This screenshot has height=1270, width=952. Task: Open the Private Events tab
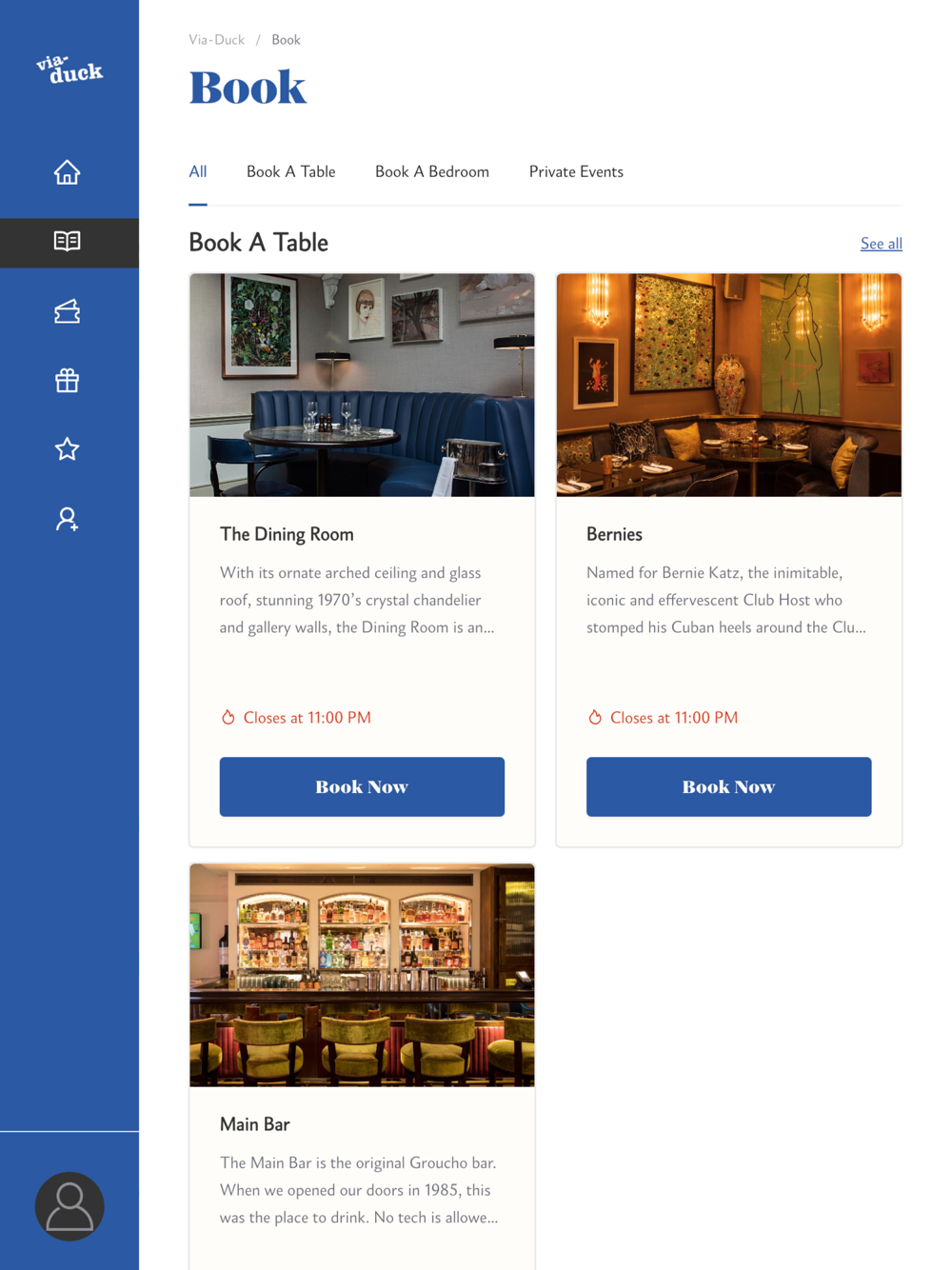[576, 172]
